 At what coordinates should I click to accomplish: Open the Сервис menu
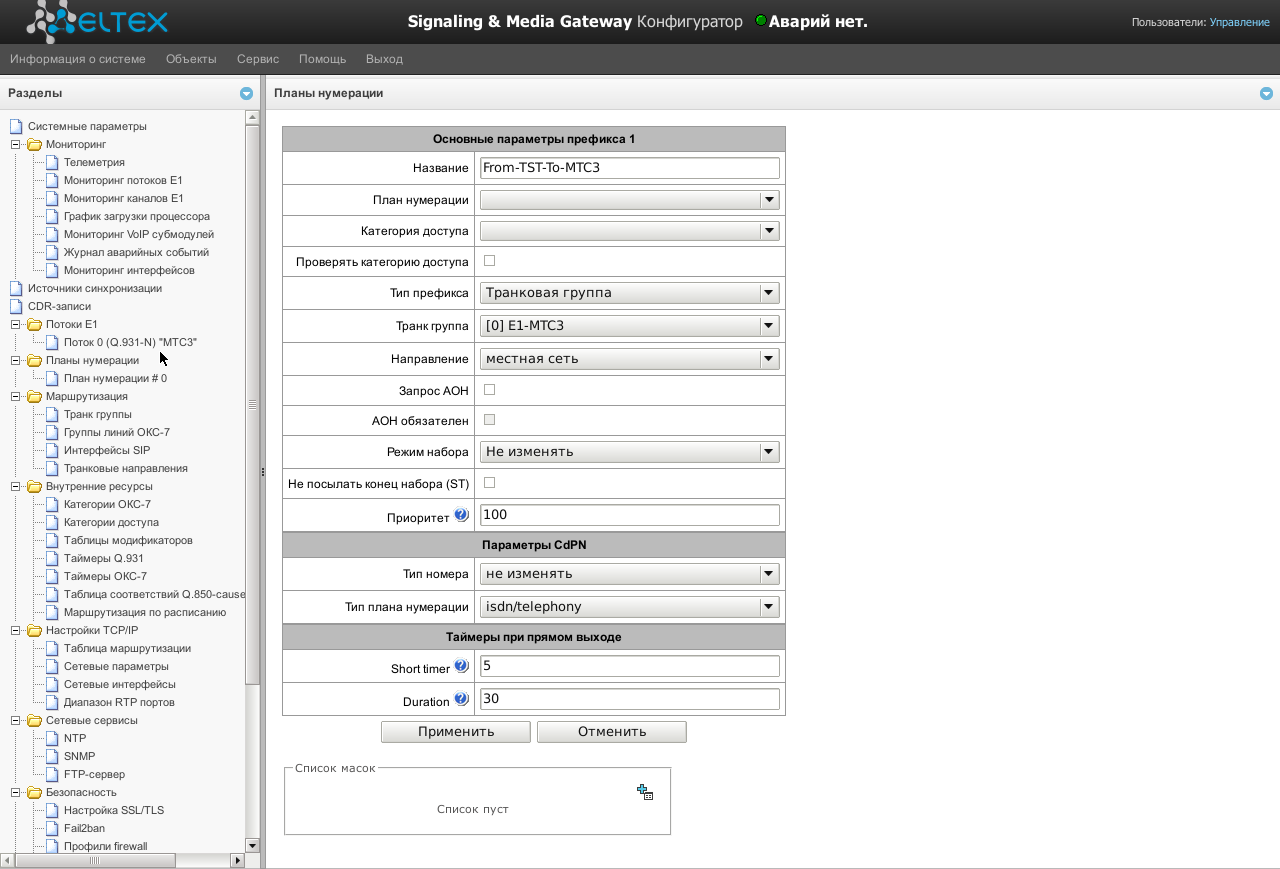[x=258, y=59]
